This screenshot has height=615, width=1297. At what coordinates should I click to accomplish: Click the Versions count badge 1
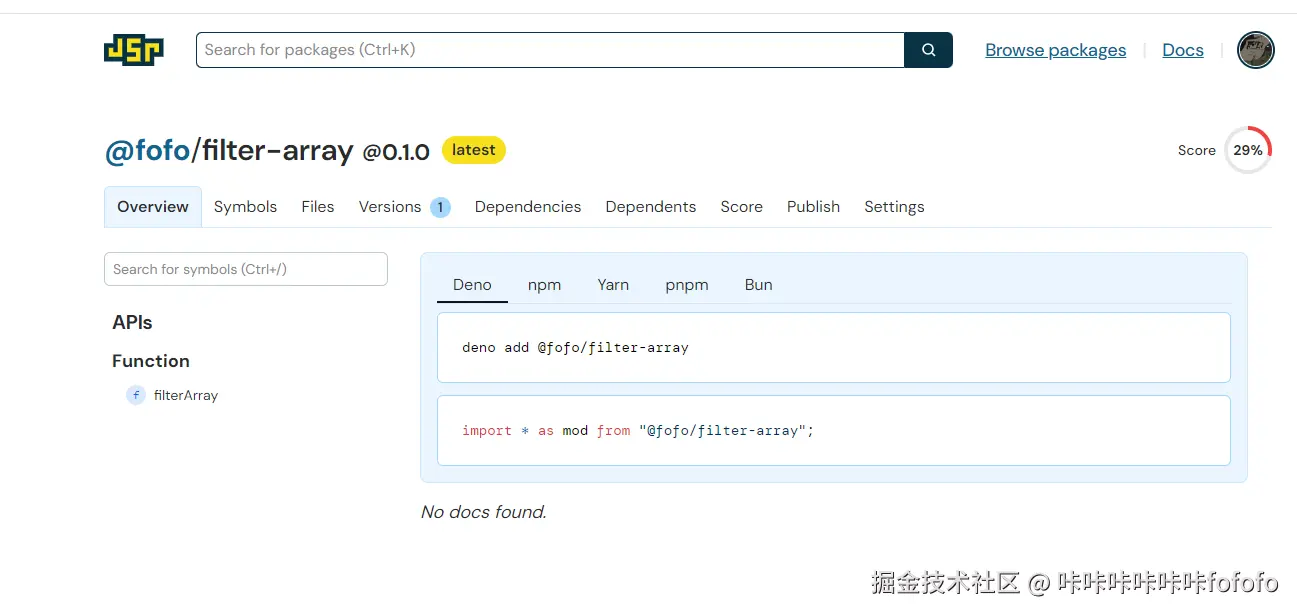[440, 207]
